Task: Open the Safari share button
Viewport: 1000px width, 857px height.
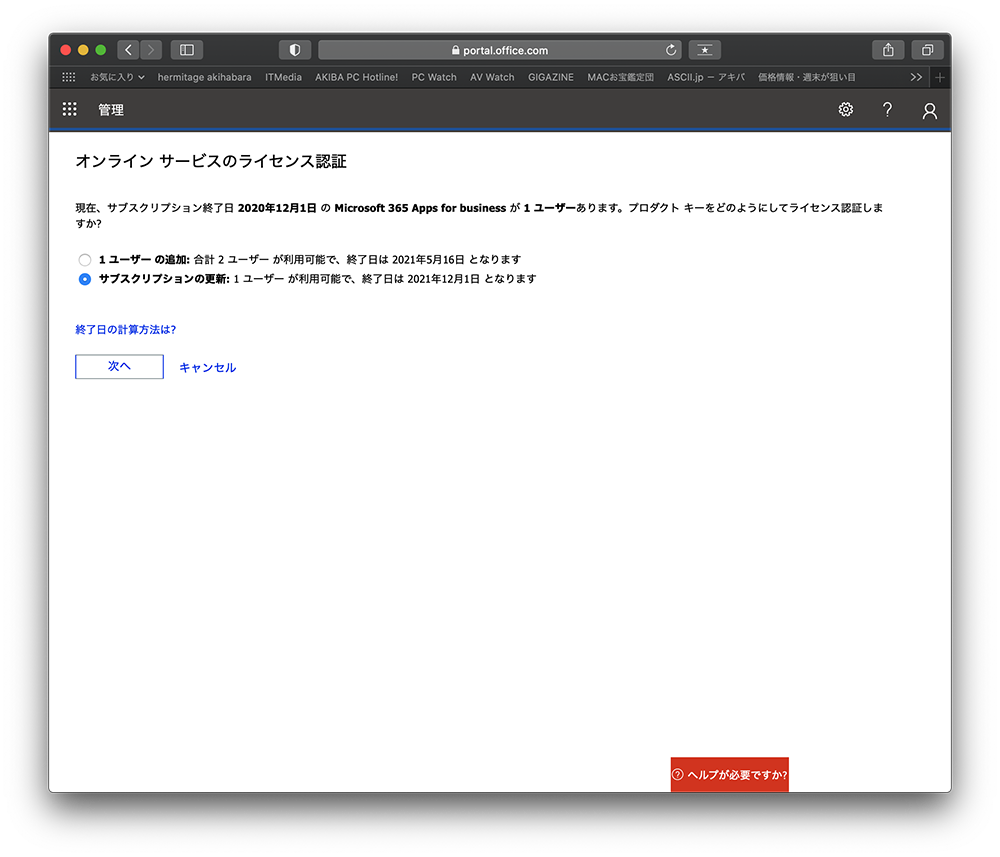Action: pyautogui.click(x=888, y=50)
